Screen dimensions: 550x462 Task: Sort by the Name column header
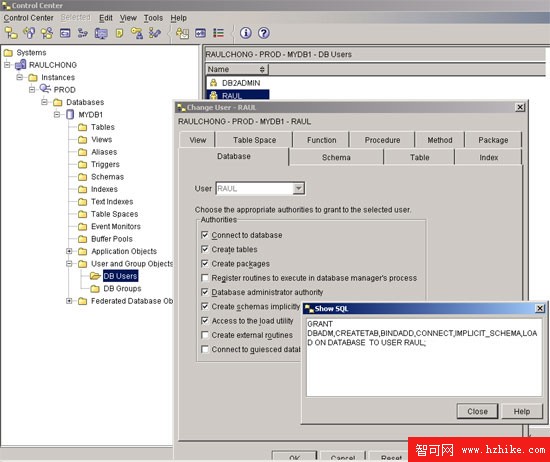(237, 69)
